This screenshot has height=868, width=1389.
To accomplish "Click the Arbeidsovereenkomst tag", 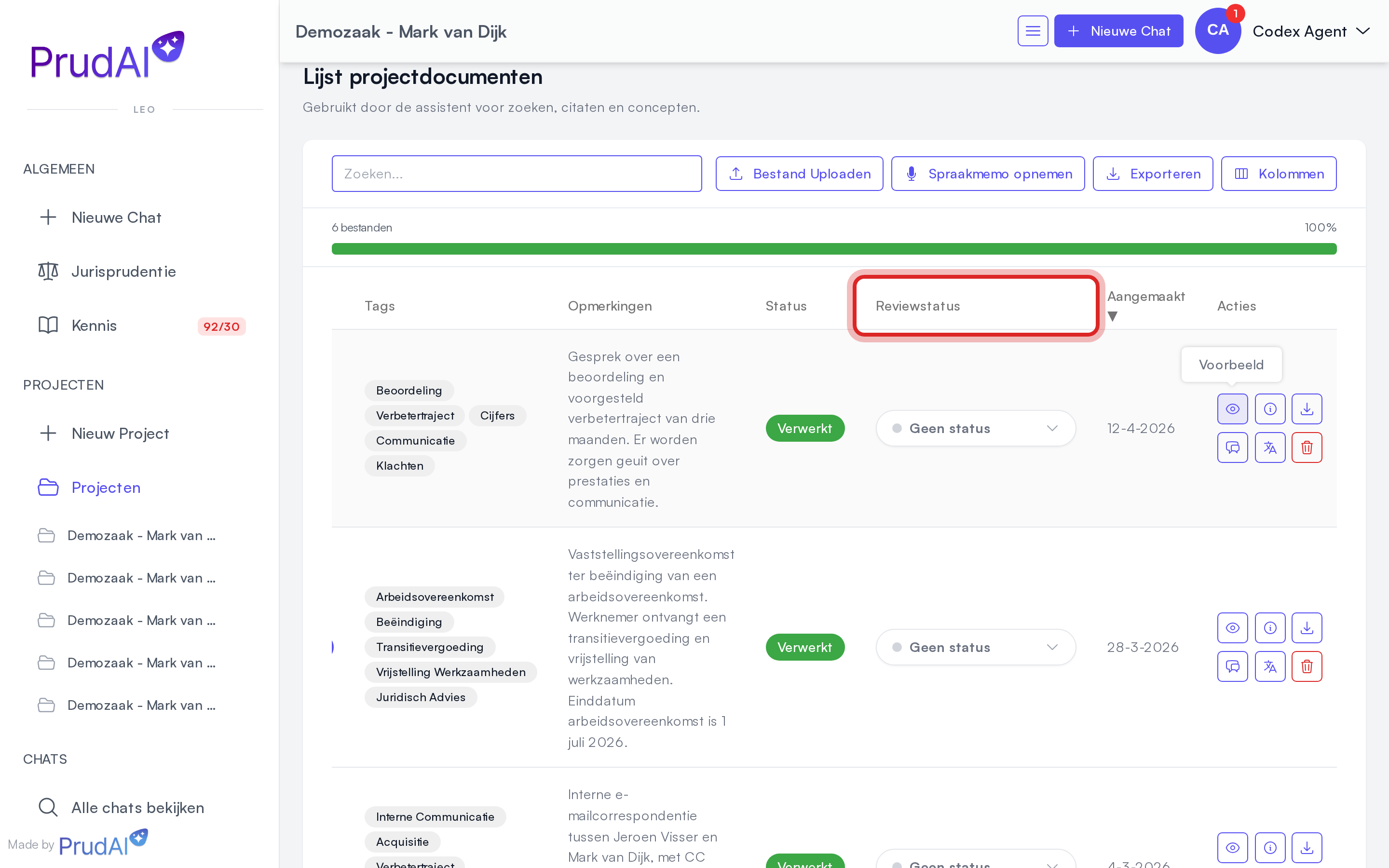I will coord(435,597).
